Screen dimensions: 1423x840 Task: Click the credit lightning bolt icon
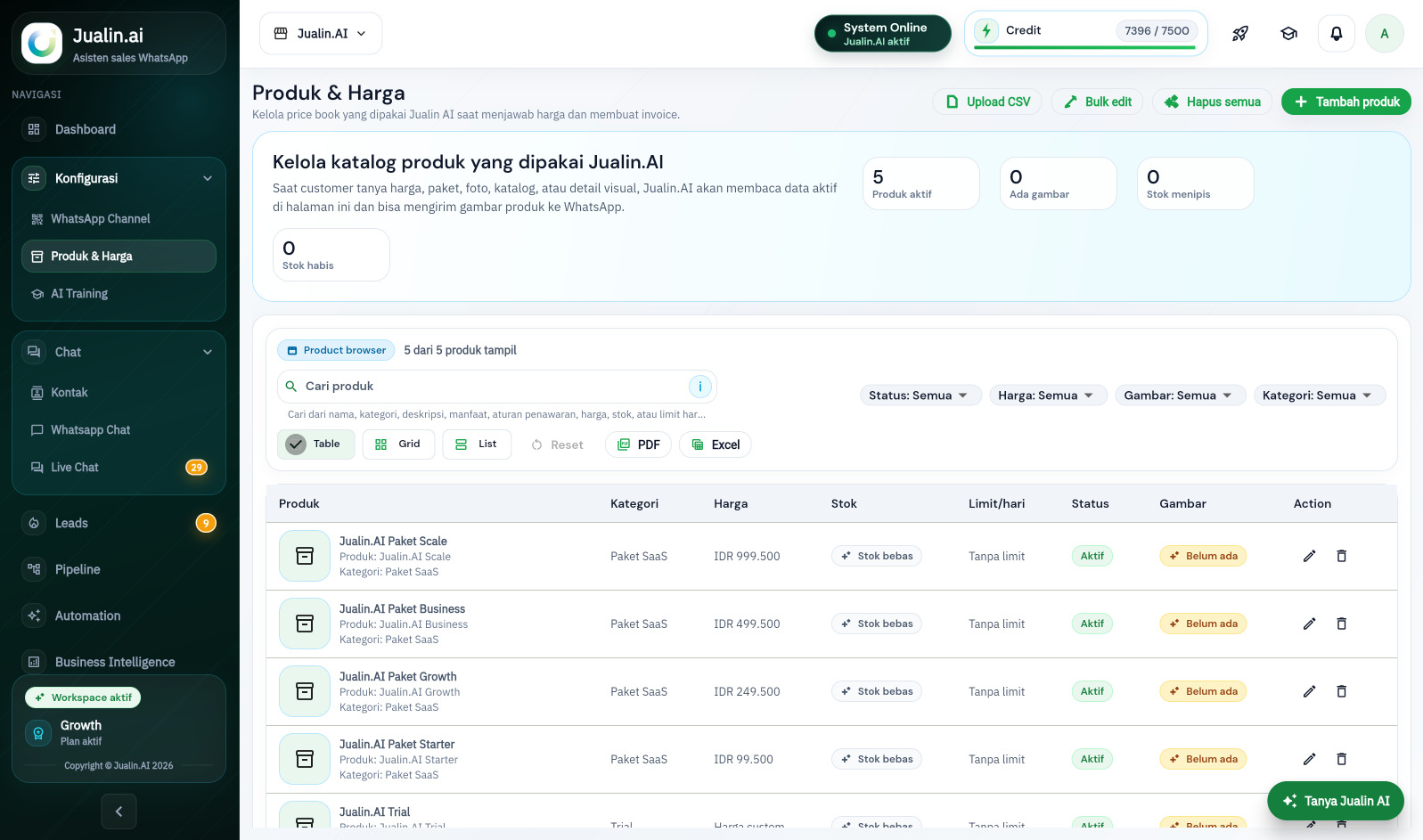pyautogui.click(x=986, y=30)
